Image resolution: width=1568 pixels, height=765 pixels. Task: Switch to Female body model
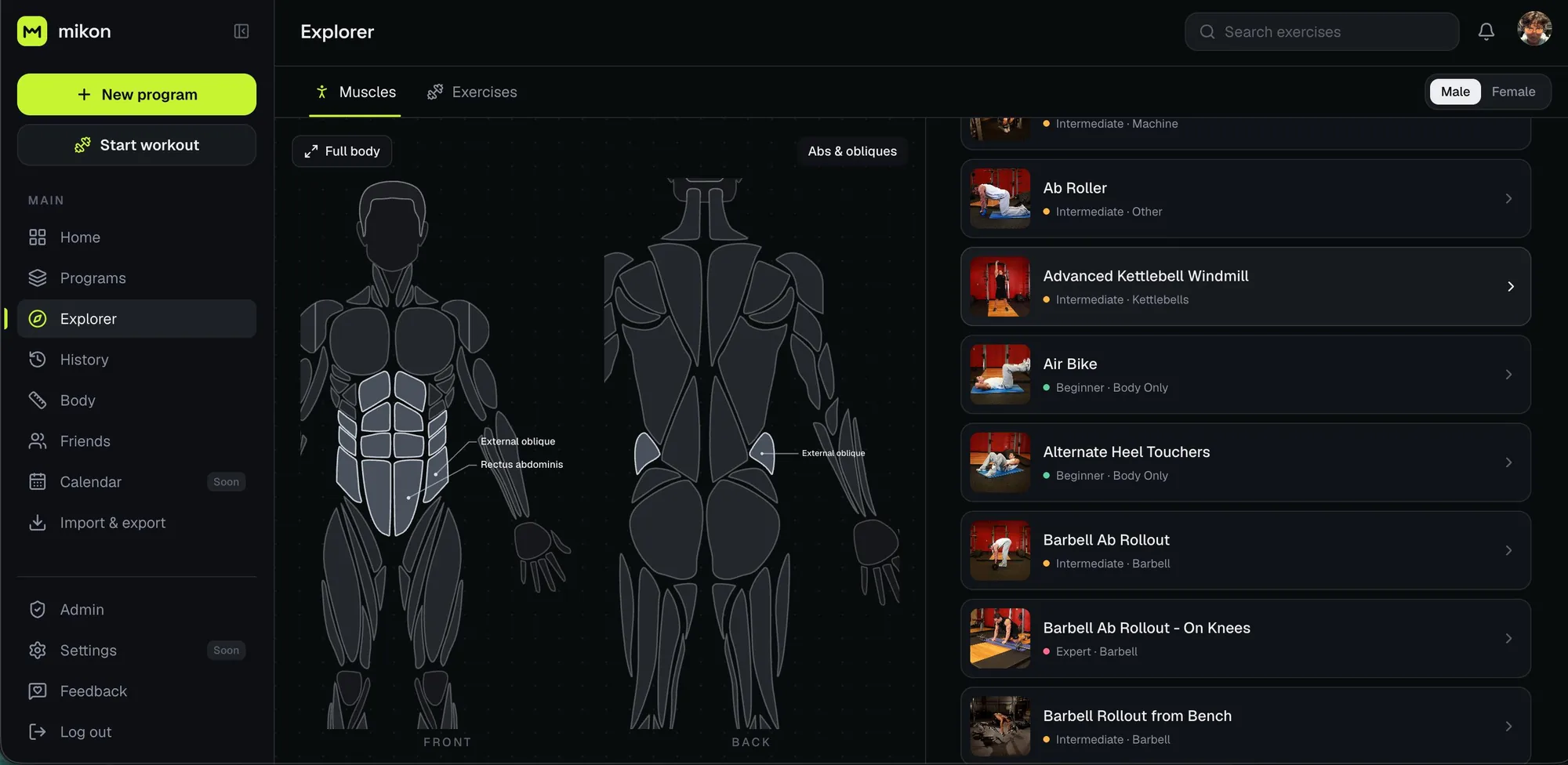tap(1513, 92)
